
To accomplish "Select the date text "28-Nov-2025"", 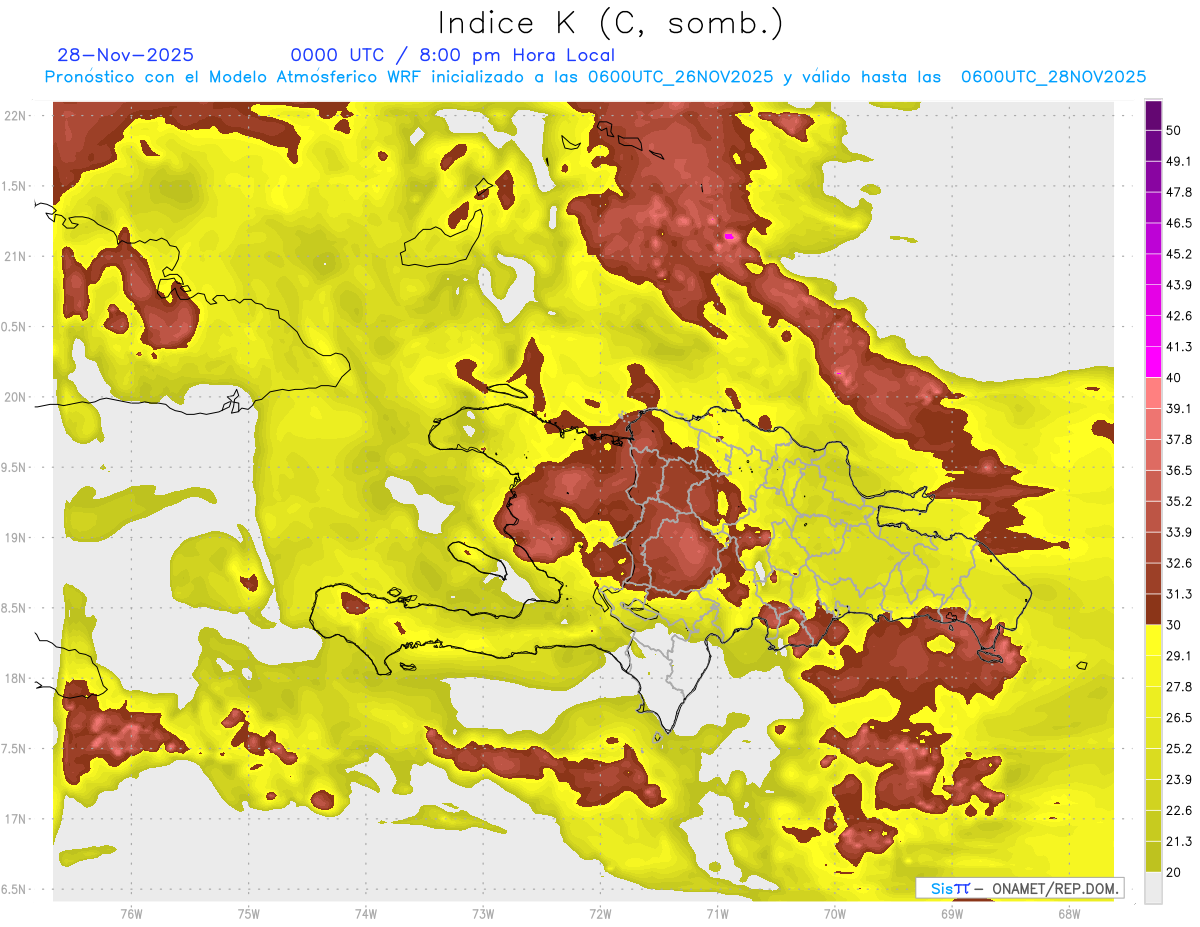I will (126, 55).
